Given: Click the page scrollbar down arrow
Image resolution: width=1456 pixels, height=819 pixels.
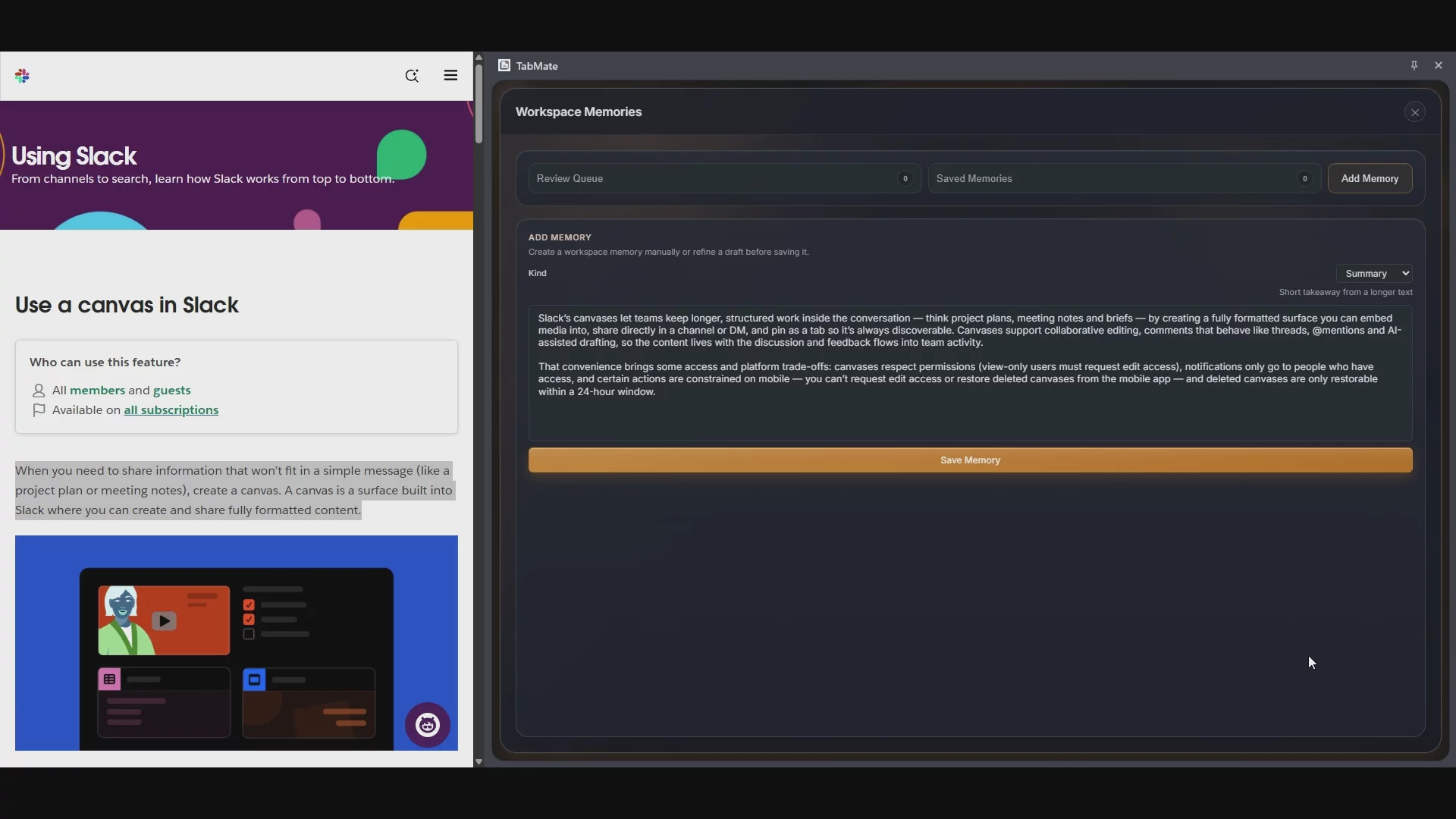Looking at the screenshot, I should coord(479,761).
